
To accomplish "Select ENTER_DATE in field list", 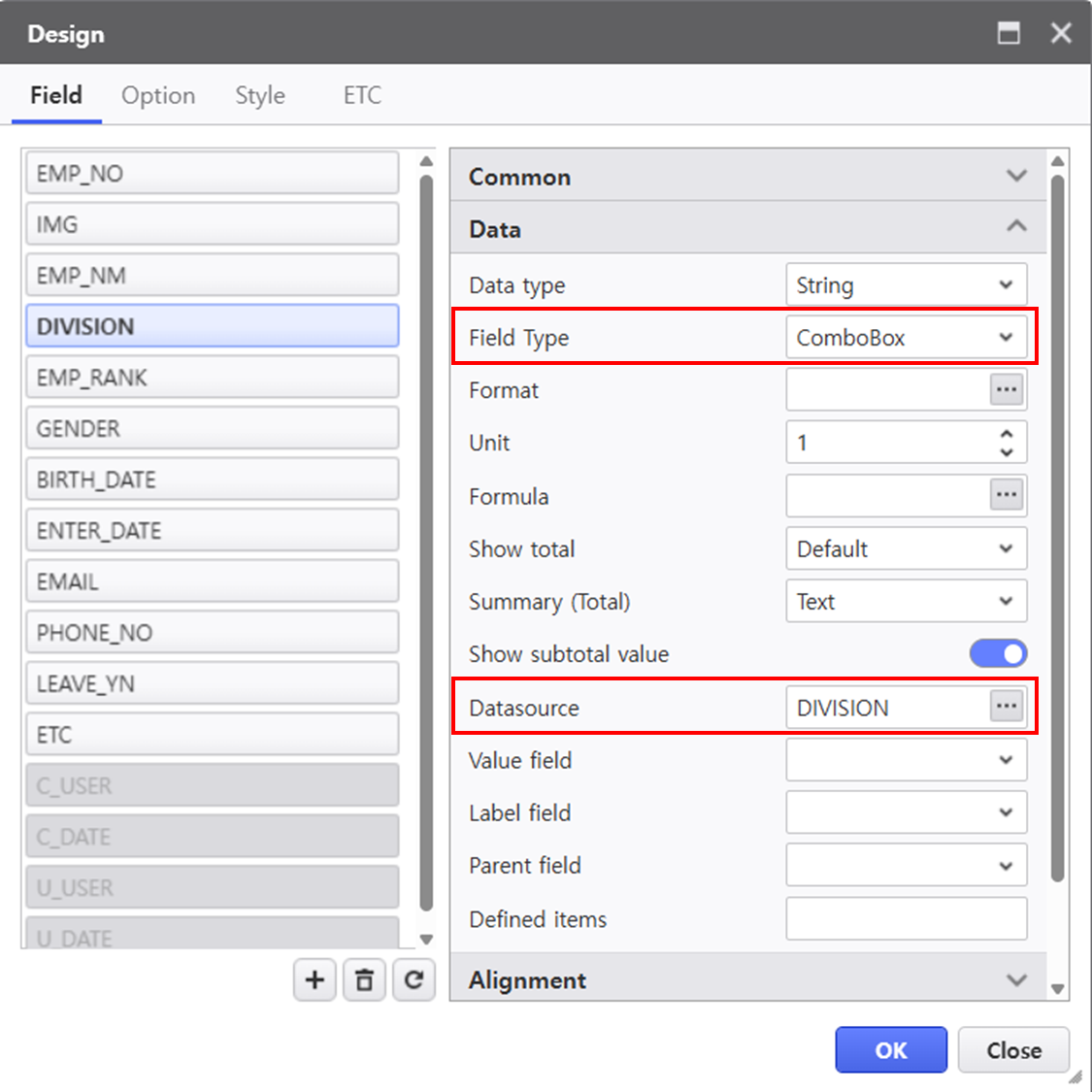I will 213,530.
